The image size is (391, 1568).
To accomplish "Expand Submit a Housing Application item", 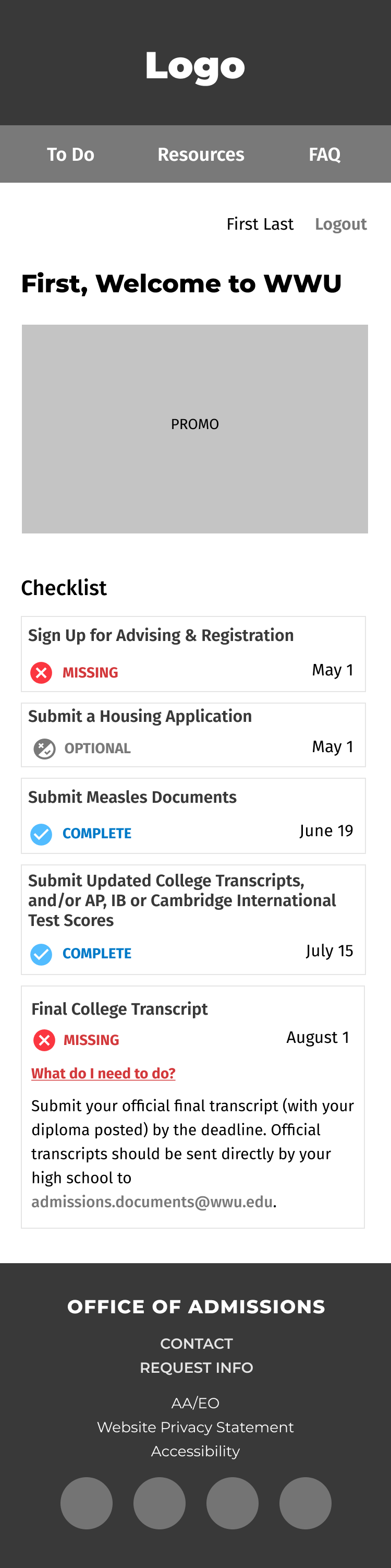I will click(x=140, y=717).
